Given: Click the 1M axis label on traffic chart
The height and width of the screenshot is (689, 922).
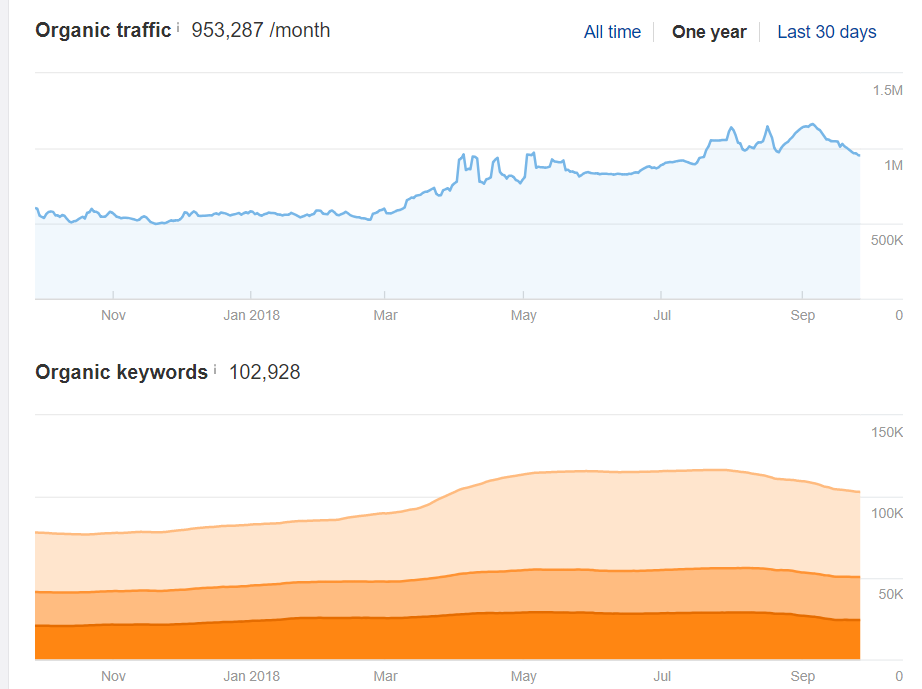Looking at the screenshot, I should 893,166.
